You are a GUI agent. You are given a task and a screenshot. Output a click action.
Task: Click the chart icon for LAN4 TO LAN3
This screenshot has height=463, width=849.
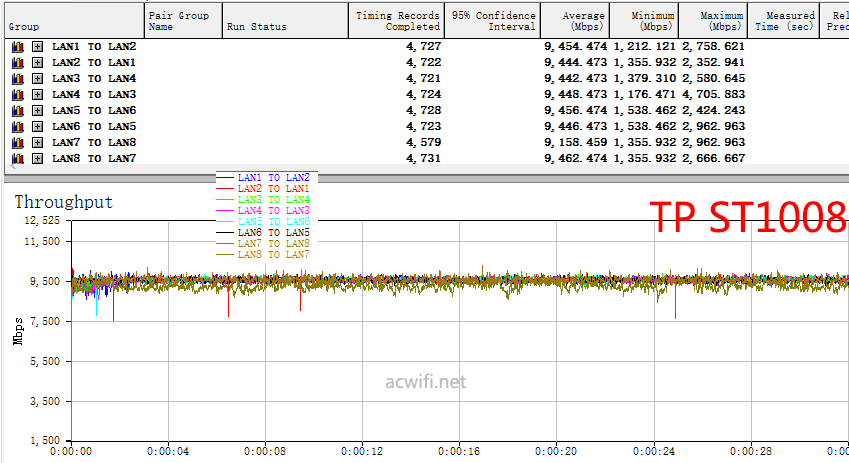tap(18, 95)
